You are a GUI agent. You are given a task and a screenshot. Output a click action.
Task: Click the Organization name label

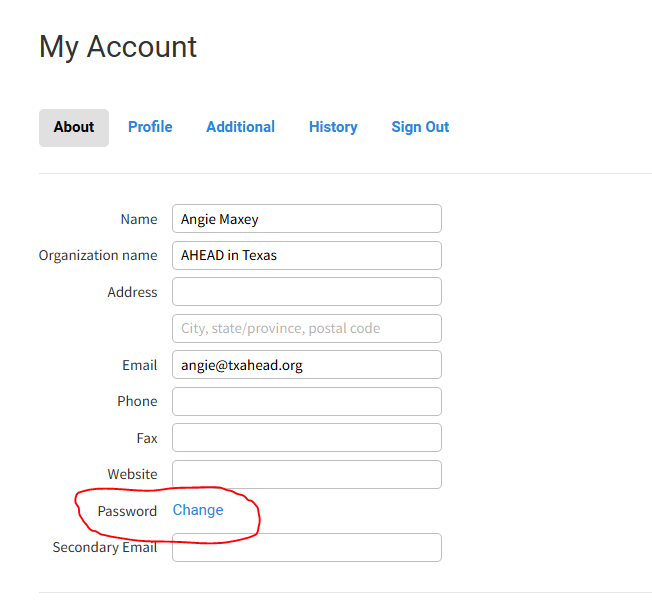click(98, 255)
